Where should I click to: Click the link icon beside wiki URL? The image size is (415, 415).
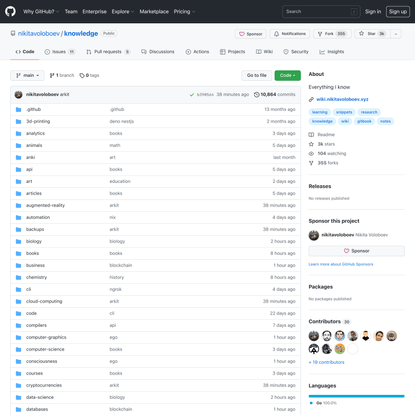click(x=311, y=99)
